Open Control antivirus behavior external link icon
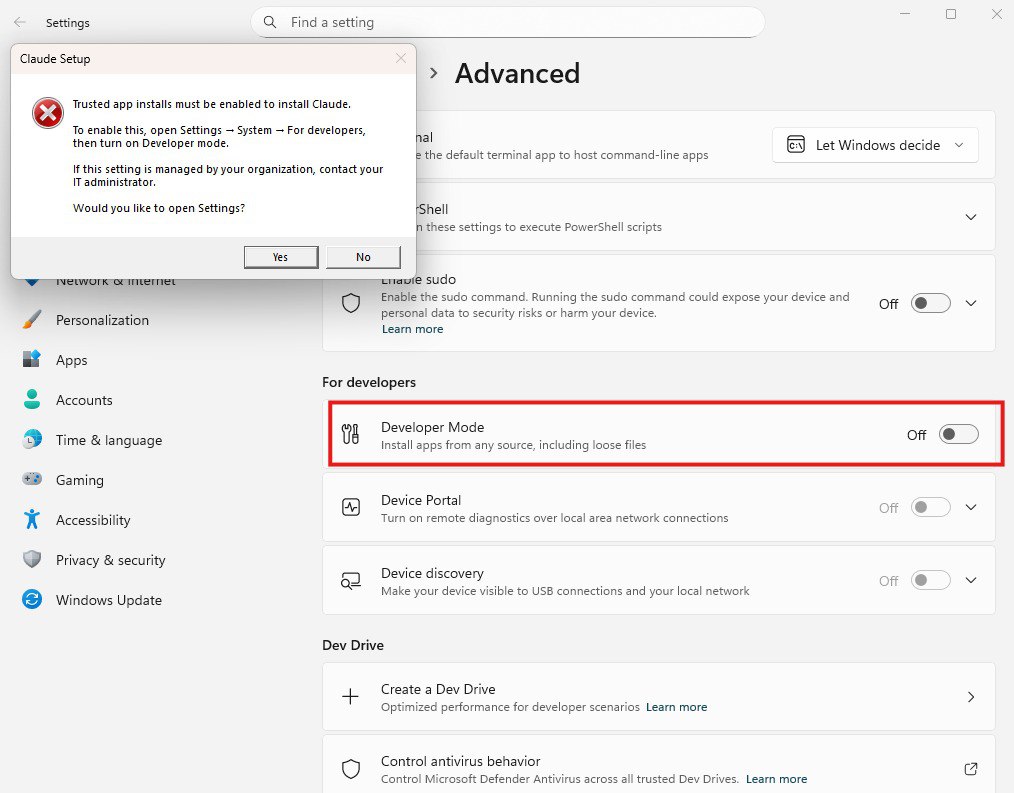The image size is (1014, 793). pyautogui.click(x=970, y=769)
